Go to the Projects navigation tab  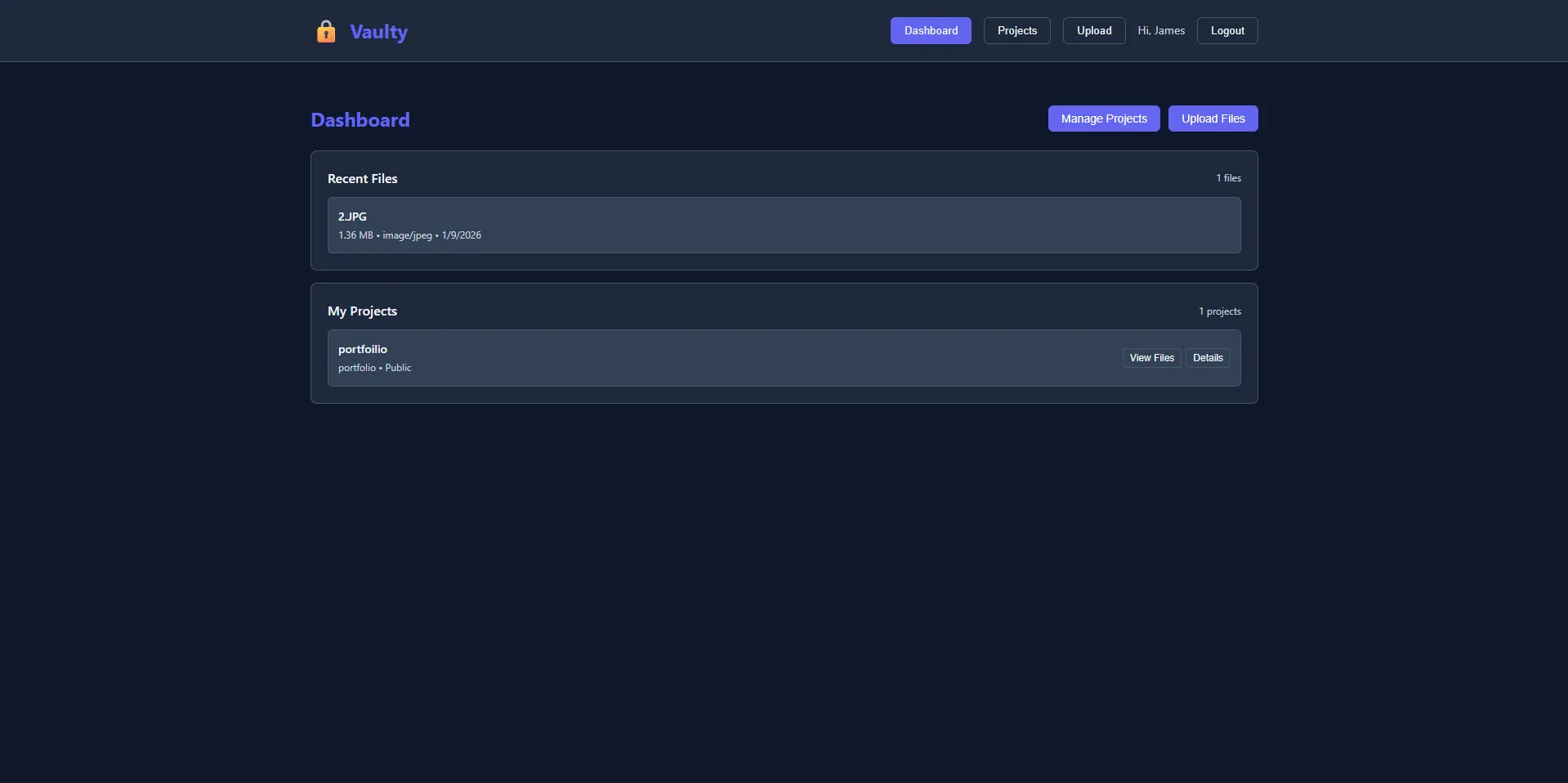(x=1016, y=31)
